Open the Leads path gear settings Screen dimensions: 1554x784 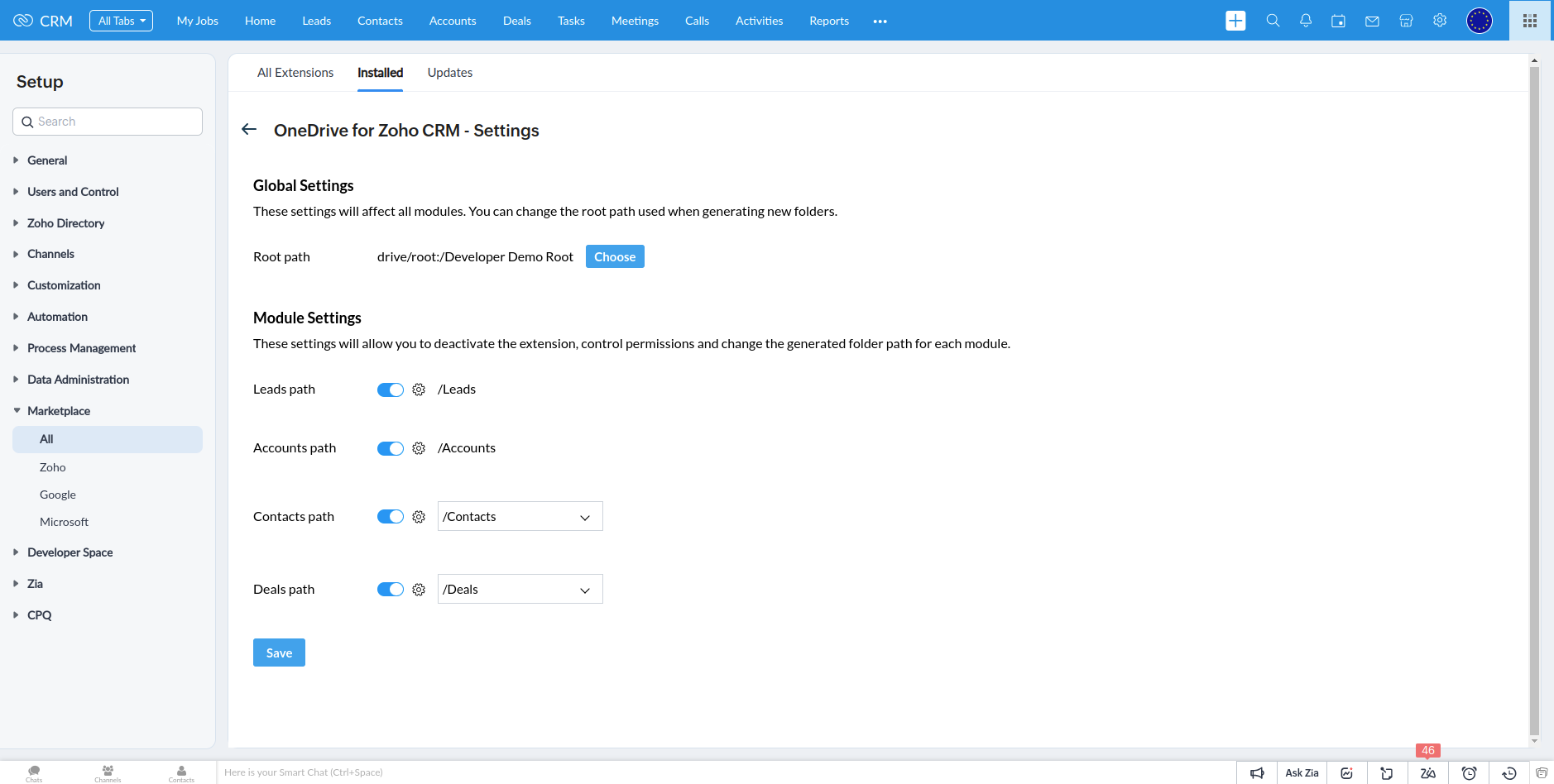coord(419,390)
